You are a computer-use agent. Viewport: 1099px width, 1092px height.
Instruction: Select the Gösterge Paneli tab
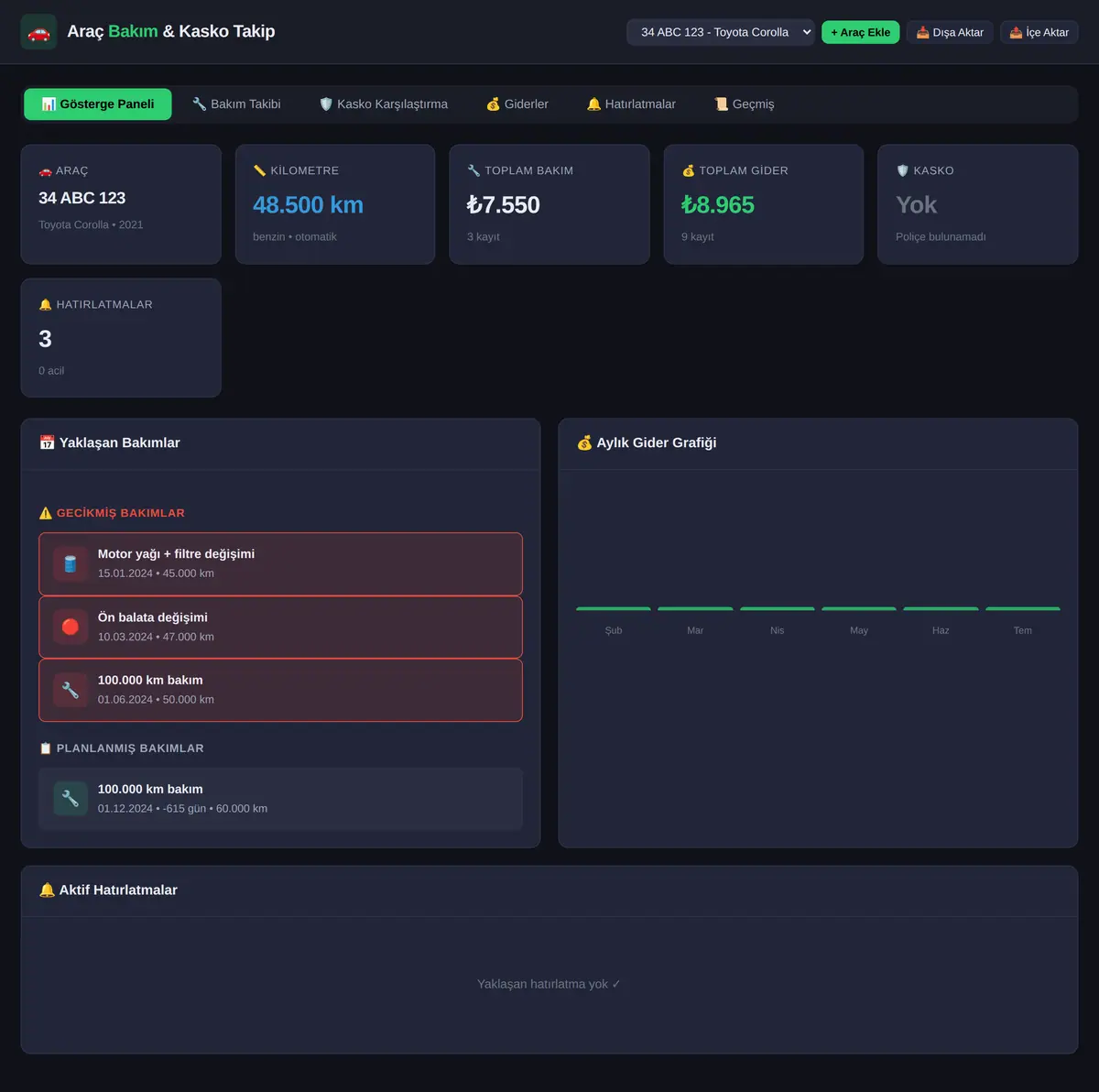(98, 104)
